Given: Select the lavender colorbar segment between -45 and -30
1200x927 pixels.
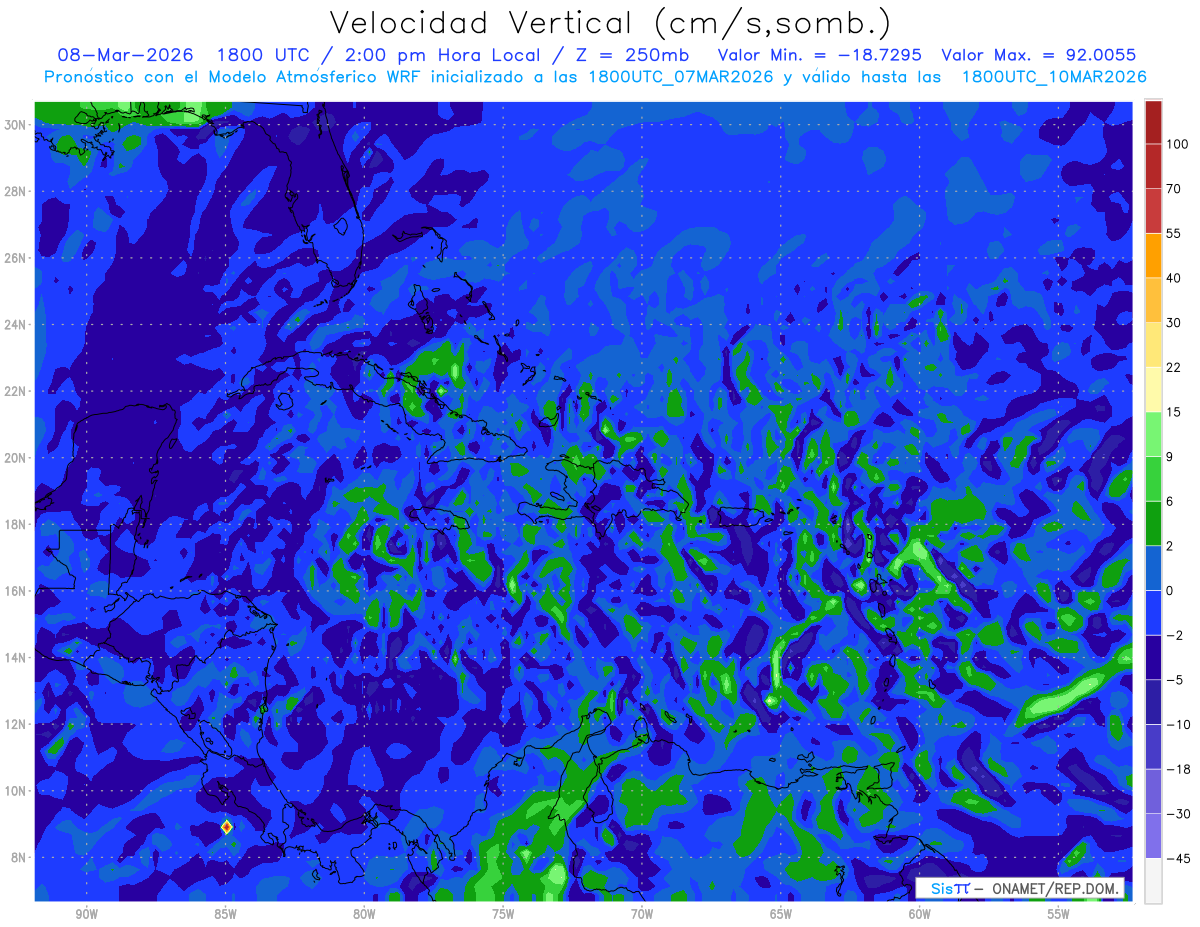Looking at the screenshot, I should coord(1153,836).
